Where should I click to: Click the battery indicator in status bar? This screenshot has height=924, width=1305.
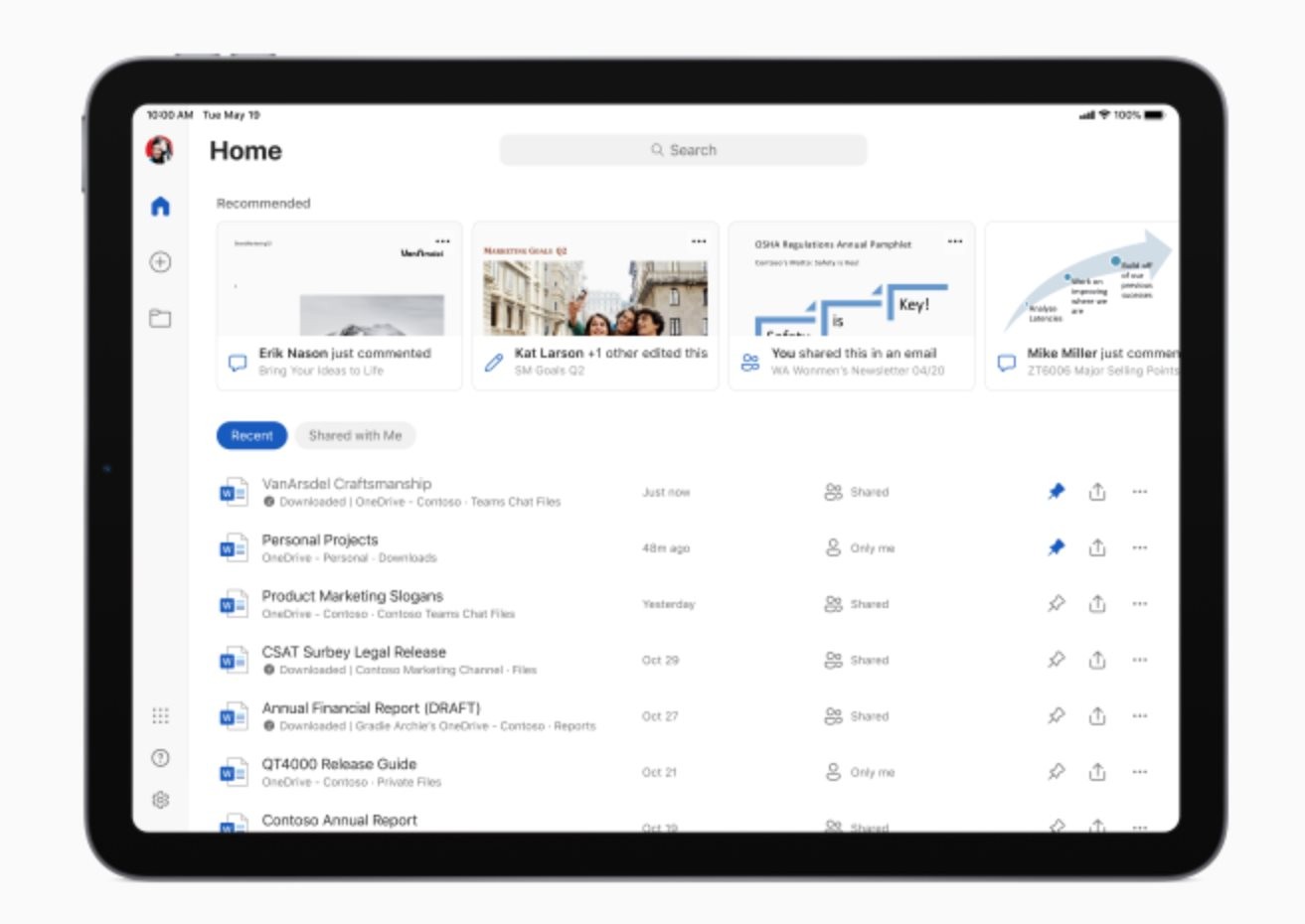coord(1154,115)
